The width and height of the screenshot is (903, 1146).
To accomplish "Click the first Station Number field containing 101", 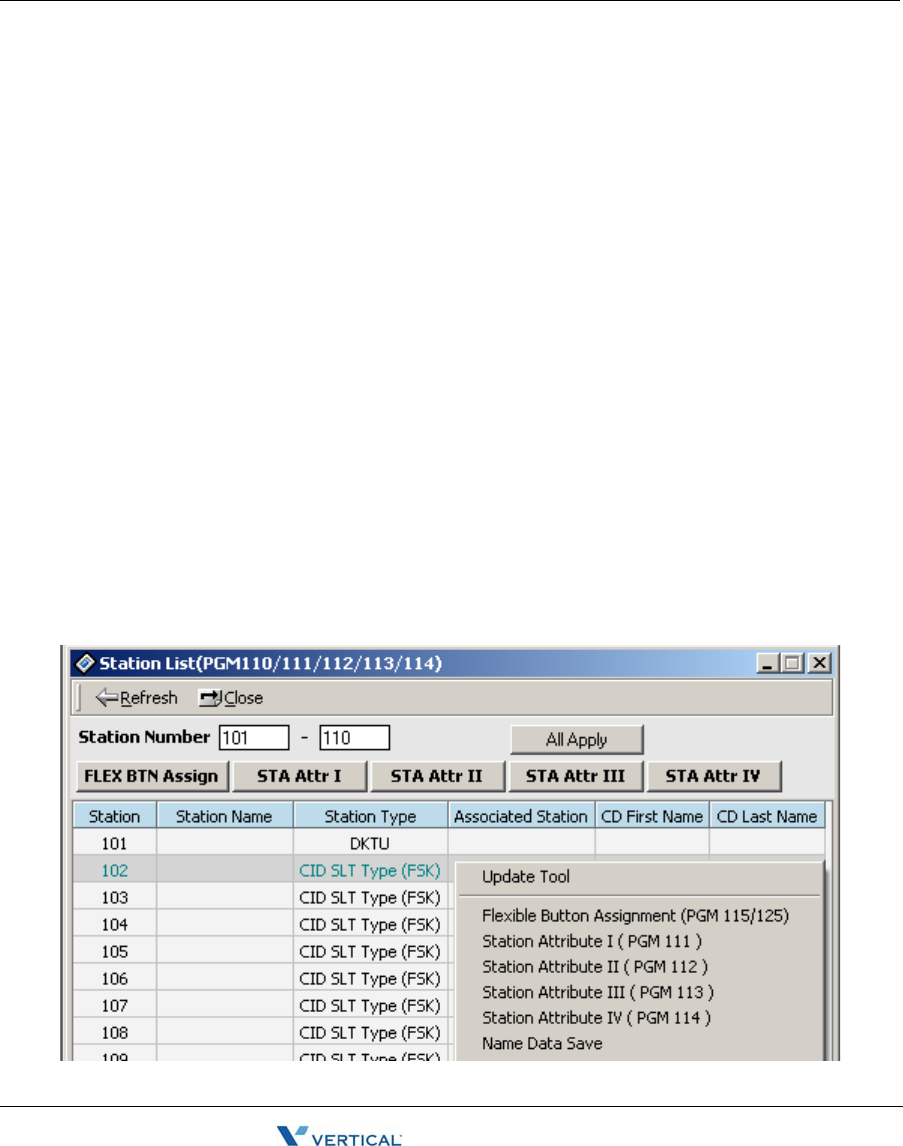I will (254, 737).
